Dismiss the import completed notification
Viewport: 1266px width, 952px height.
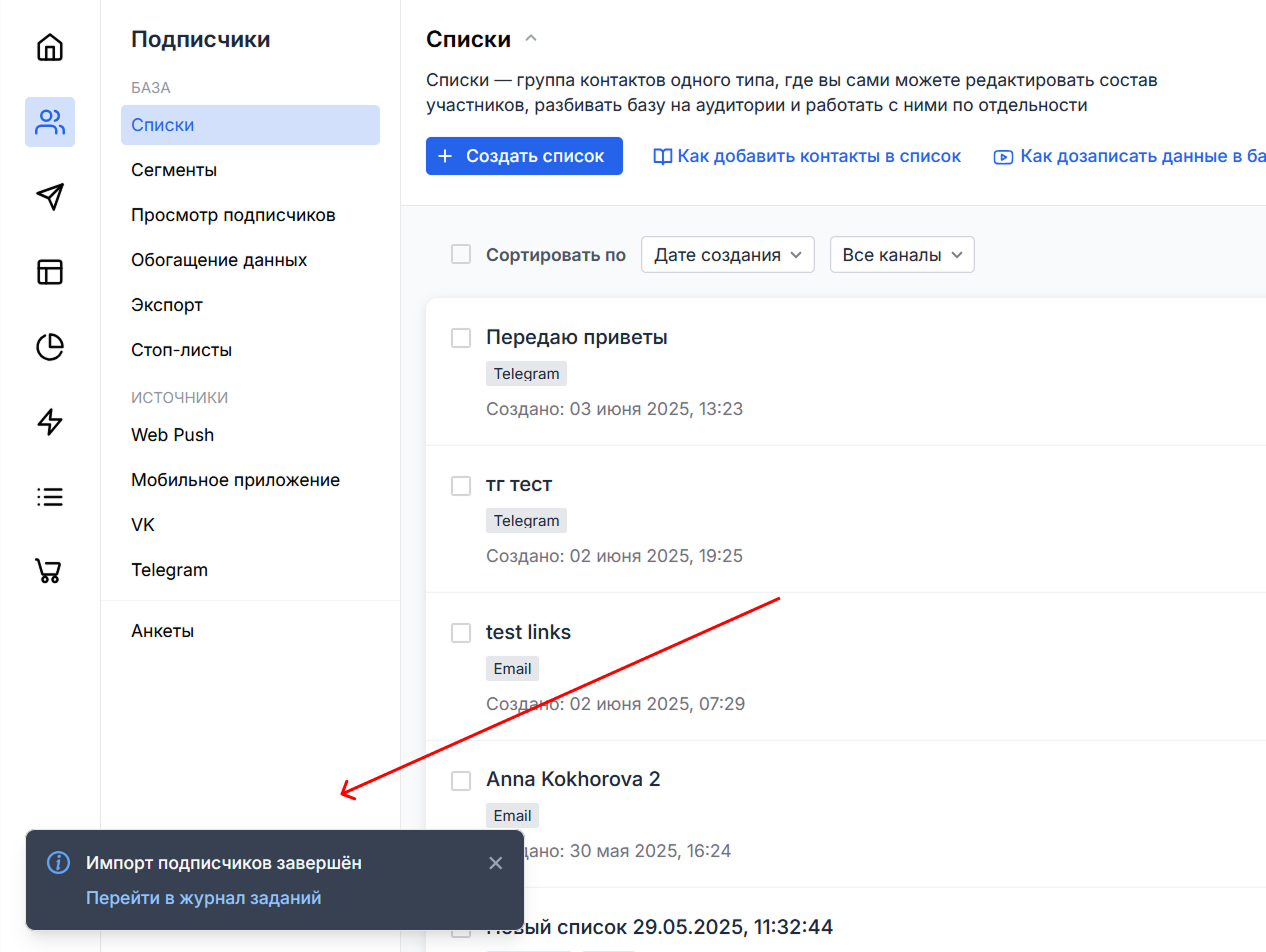point(495,862)
